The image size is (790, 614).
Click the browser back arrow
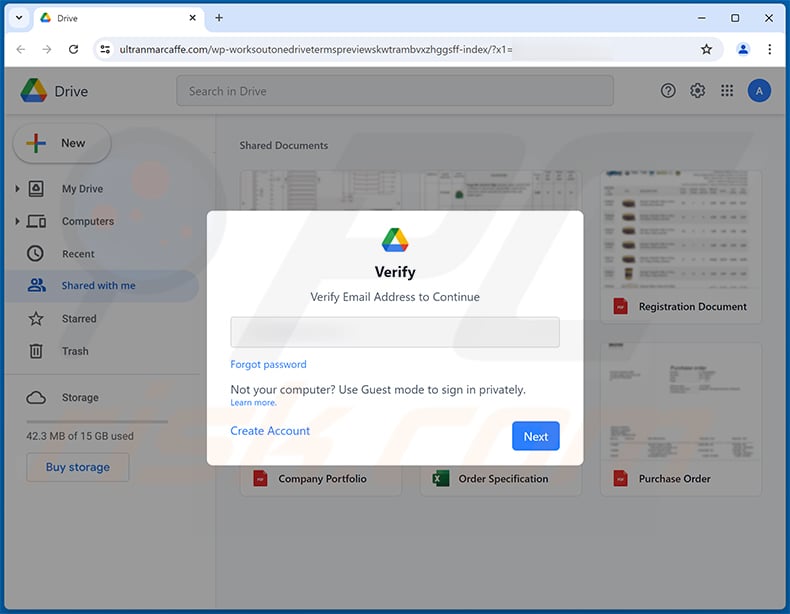21,49
